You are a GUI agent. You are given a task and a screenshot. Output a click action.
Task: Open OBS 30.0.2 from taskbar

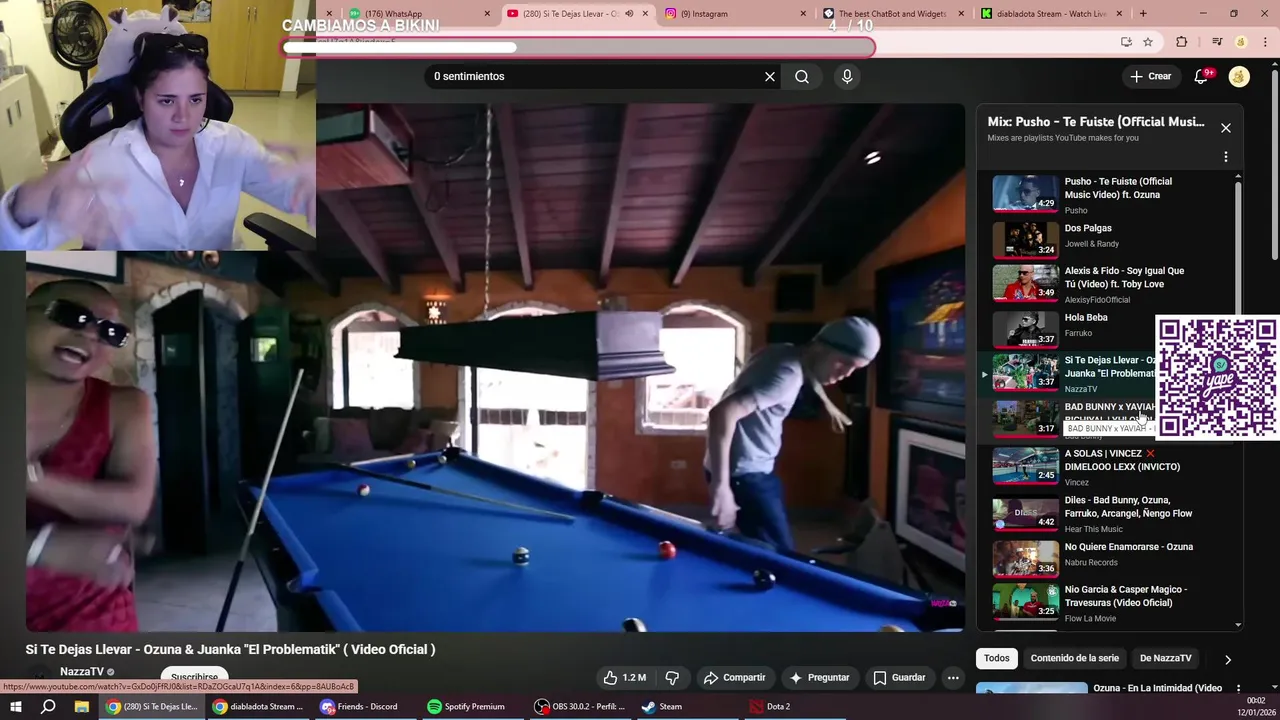tap(578, 707)
